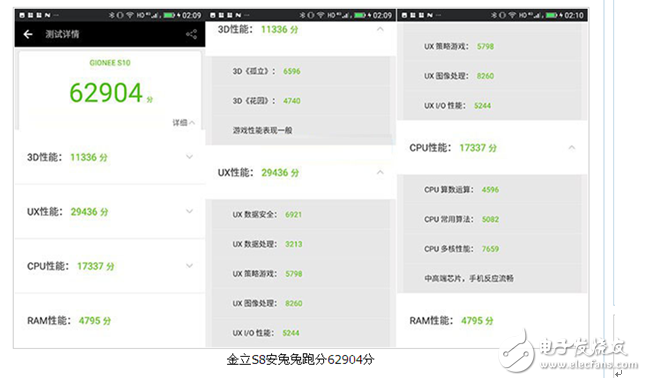The width and height of the screenshot is (646, 381).
Task: Click the battery icon in the 02:10 status bar
Action: (552, 15)
